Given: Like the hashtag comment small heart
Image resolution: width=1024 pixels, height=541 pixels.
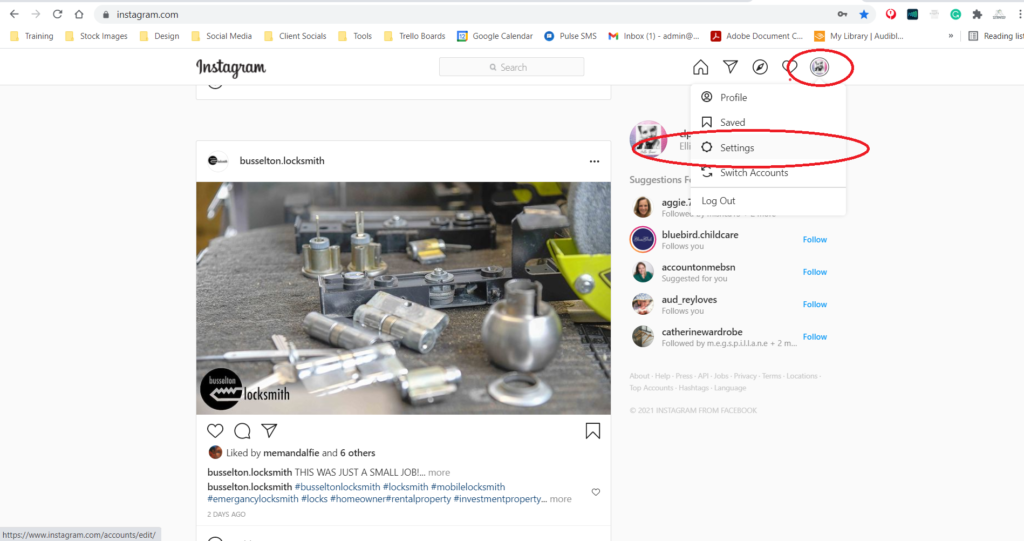Looking at the screenshot, I should pyautogui.click(x=596, y=492).
